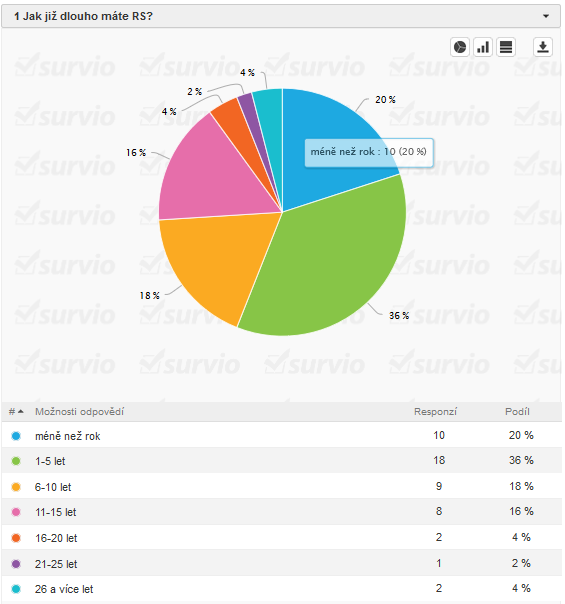
Task: Click the Podíl column header
Action: (x=517, y=411)
